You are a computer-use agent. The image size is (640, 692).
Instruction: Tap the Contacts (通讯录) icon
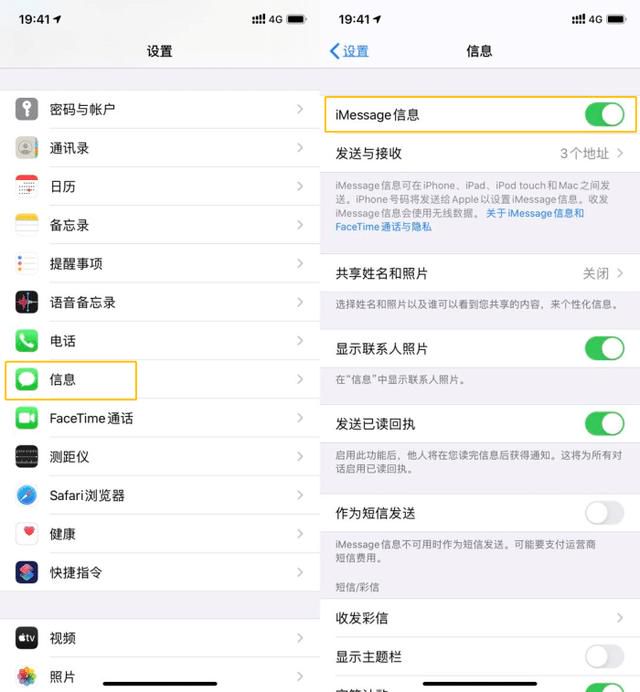point(26,147)
